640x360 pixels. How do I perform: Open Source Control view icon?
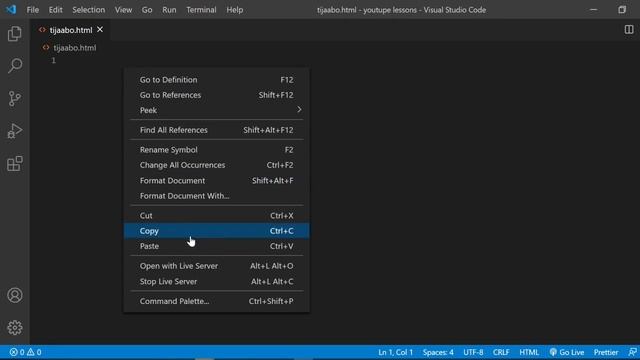coord(15,98)
